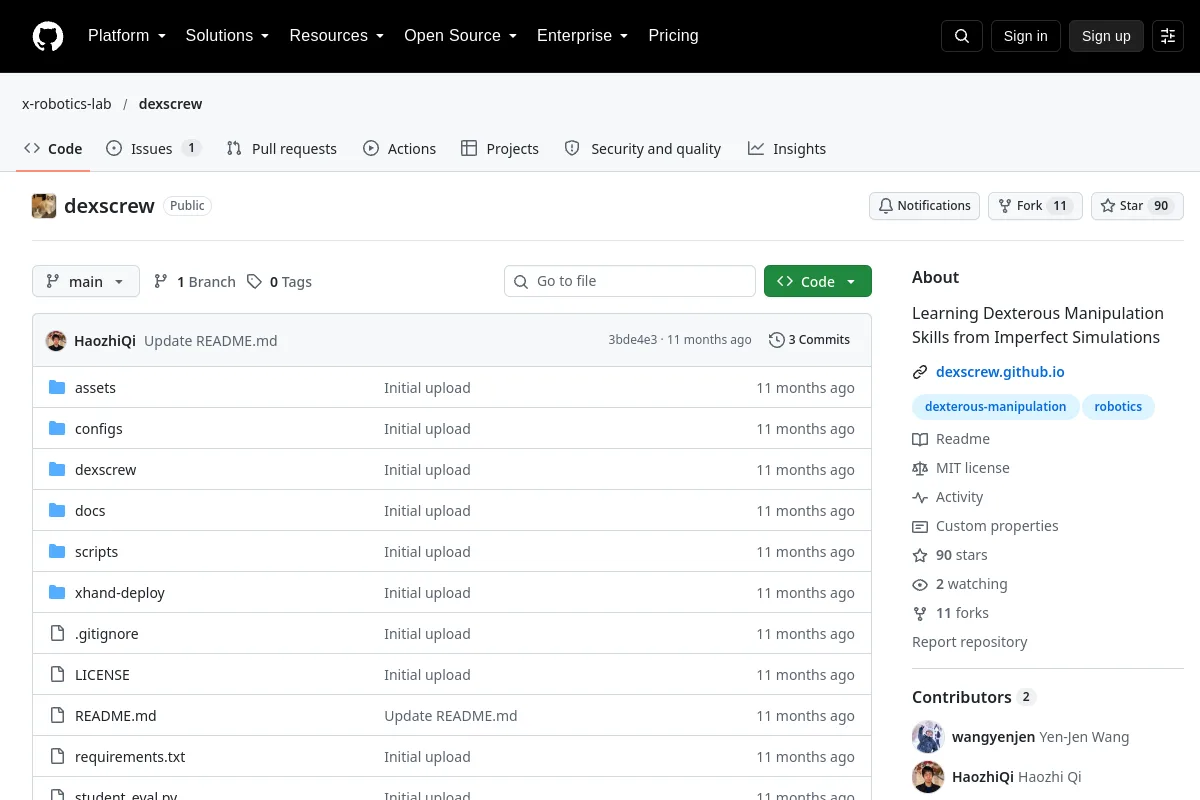
Task: Click the xhand-deploy folder icon
Action: [57, 593]
